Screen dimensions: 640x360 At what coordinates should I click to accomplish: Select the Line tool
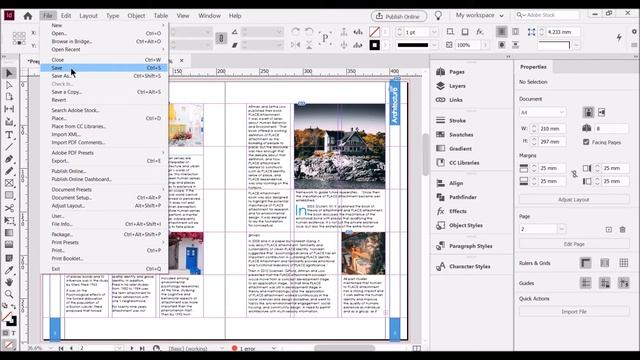pos(9,147)
